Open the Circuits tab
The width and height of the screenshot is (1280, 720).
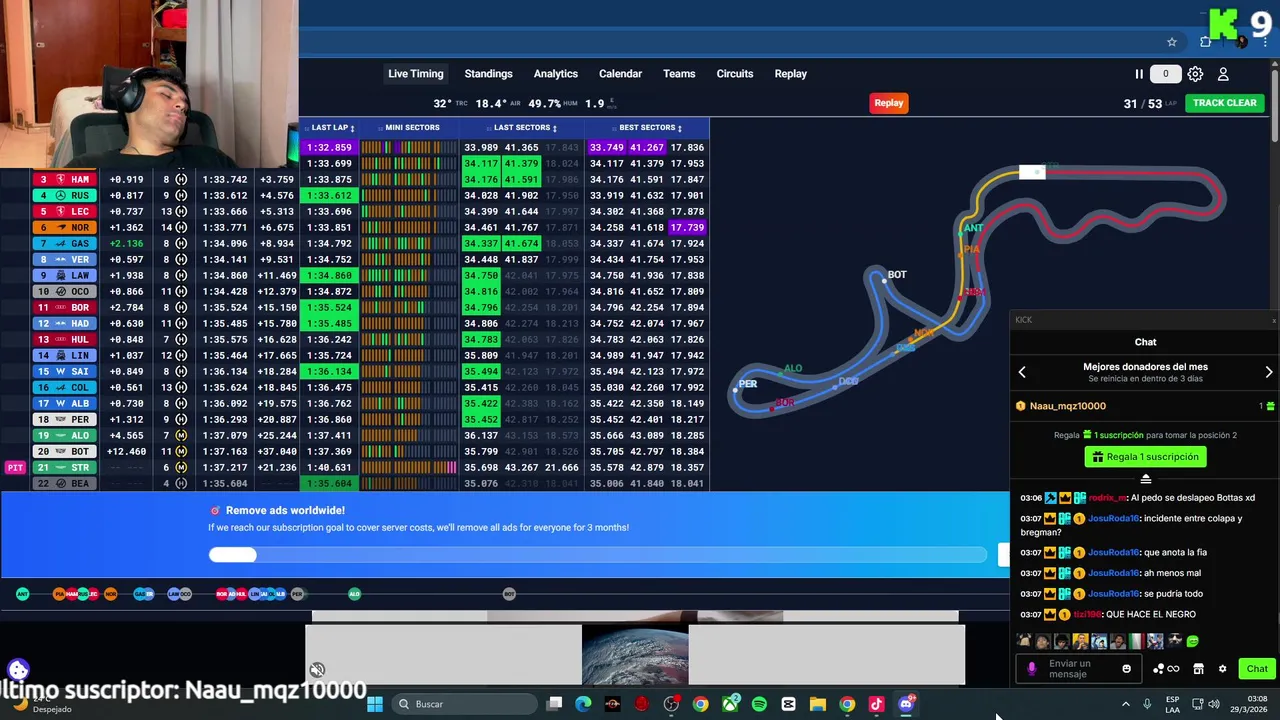coord(735,74)
